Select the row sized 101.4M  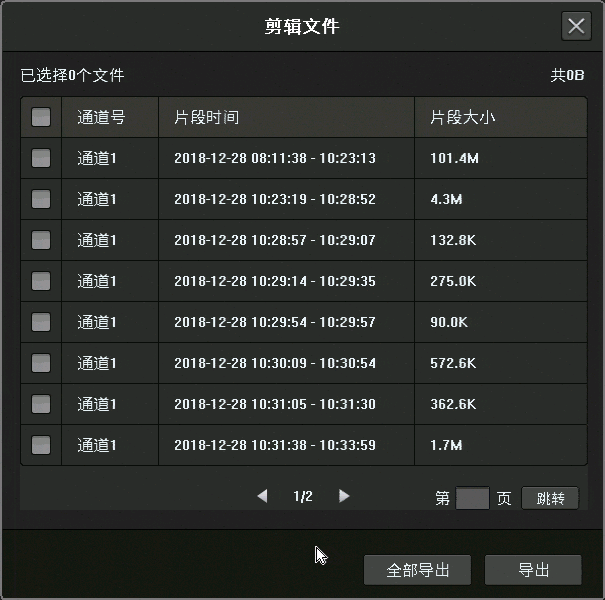coord(300,158)
